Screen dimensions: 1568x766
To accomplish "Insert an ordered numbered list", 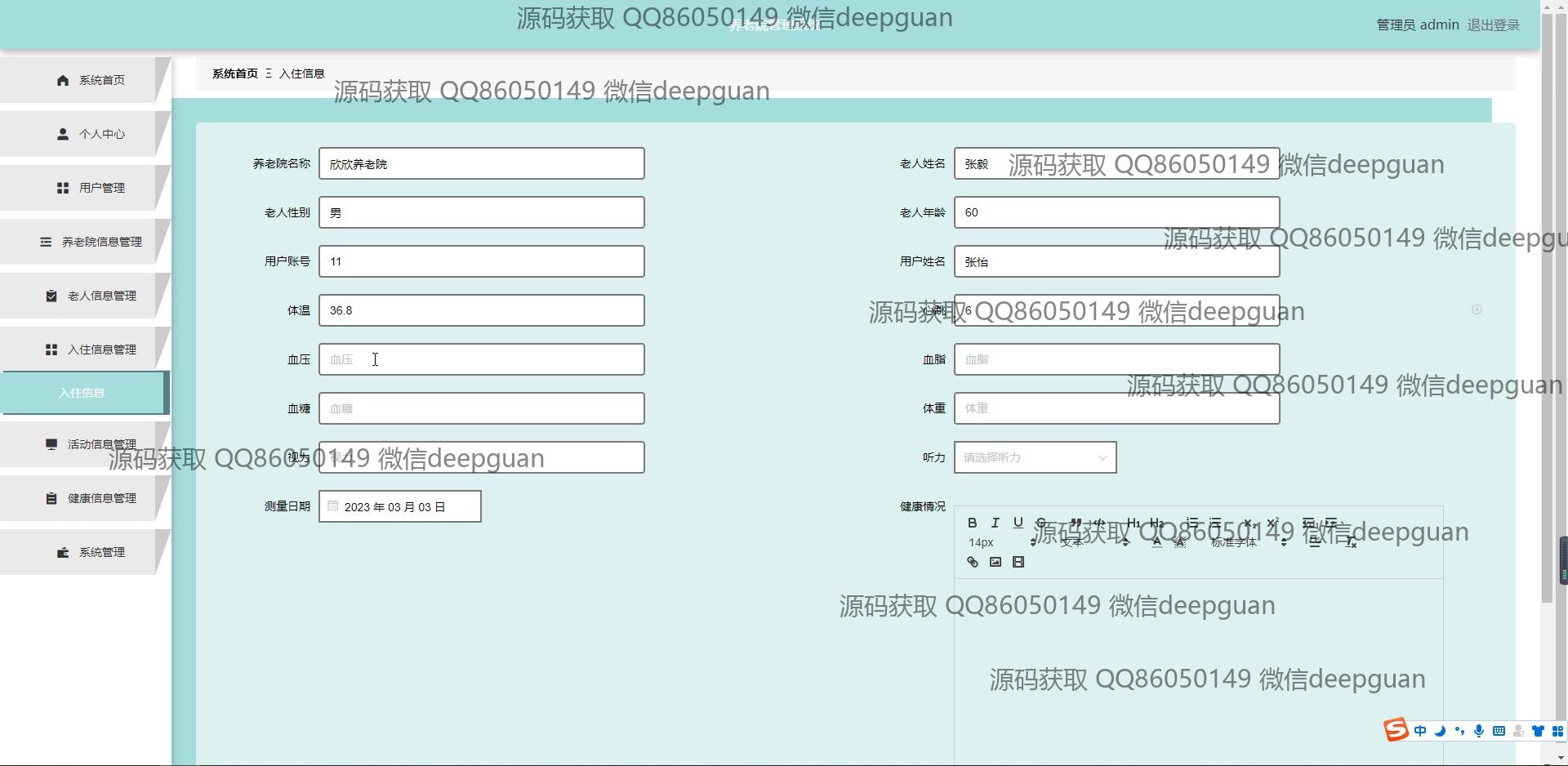I will click(1192, 523).
